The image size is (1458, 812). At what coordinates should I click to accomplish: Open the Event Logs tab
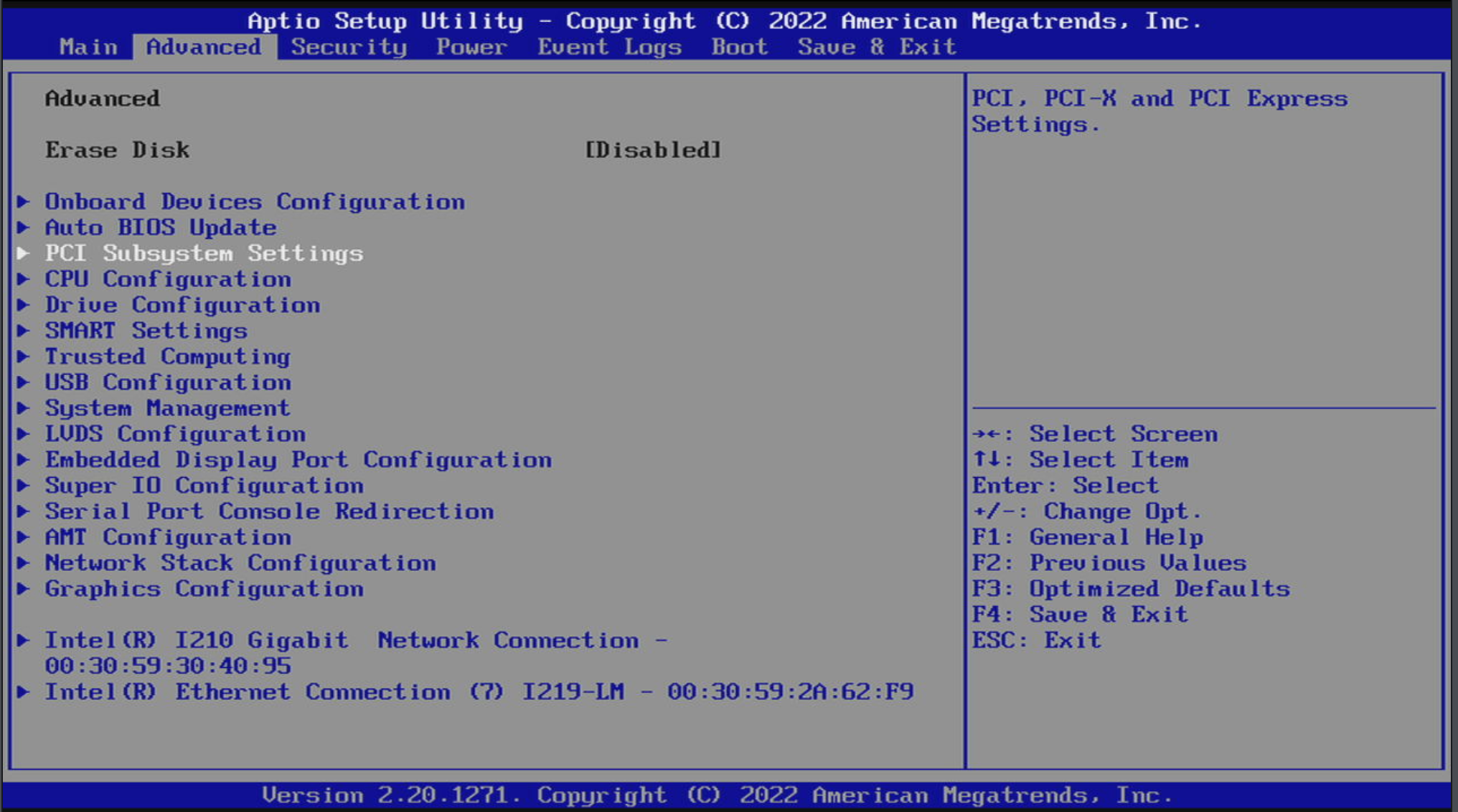(609, 47)
